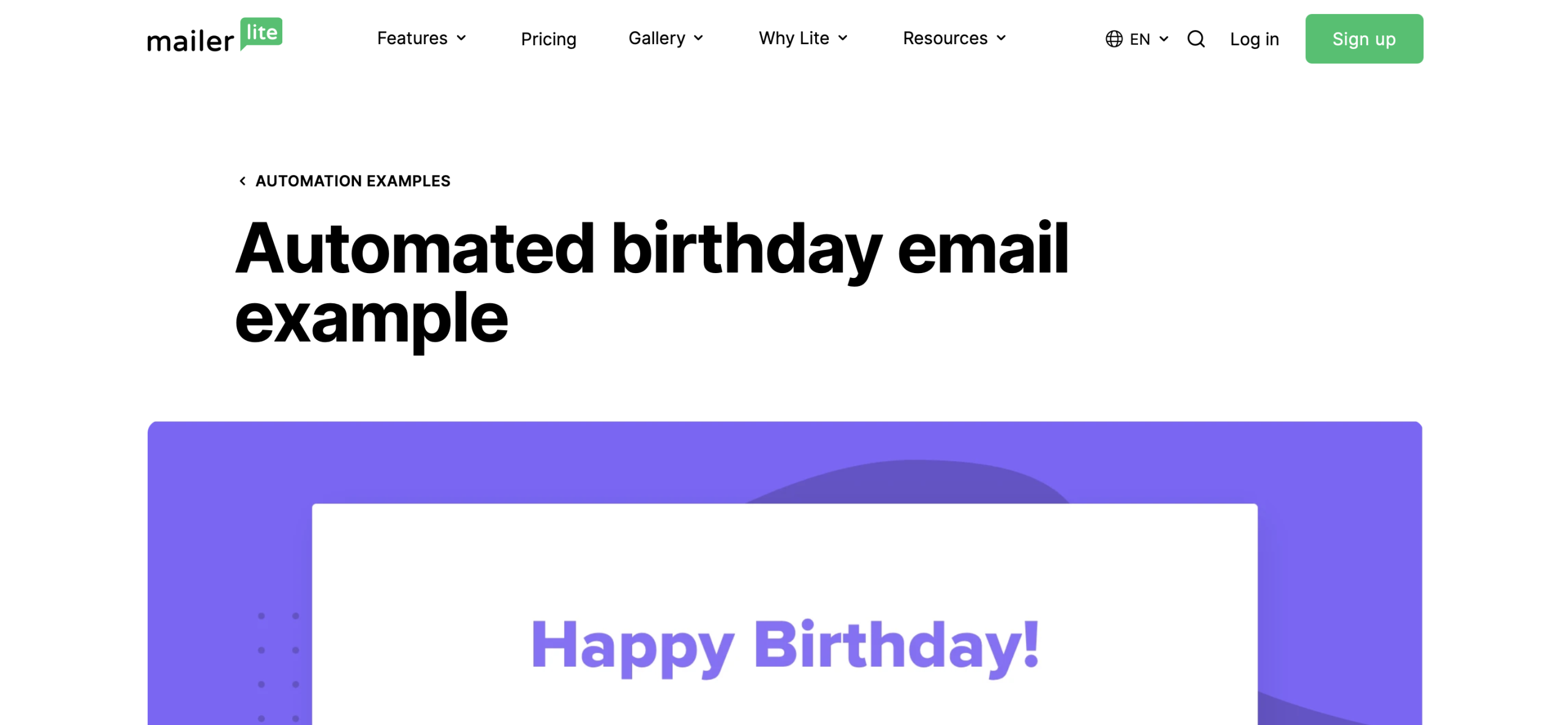
Task: Open the search magnifier icon
Action: tap(1196, 39)
